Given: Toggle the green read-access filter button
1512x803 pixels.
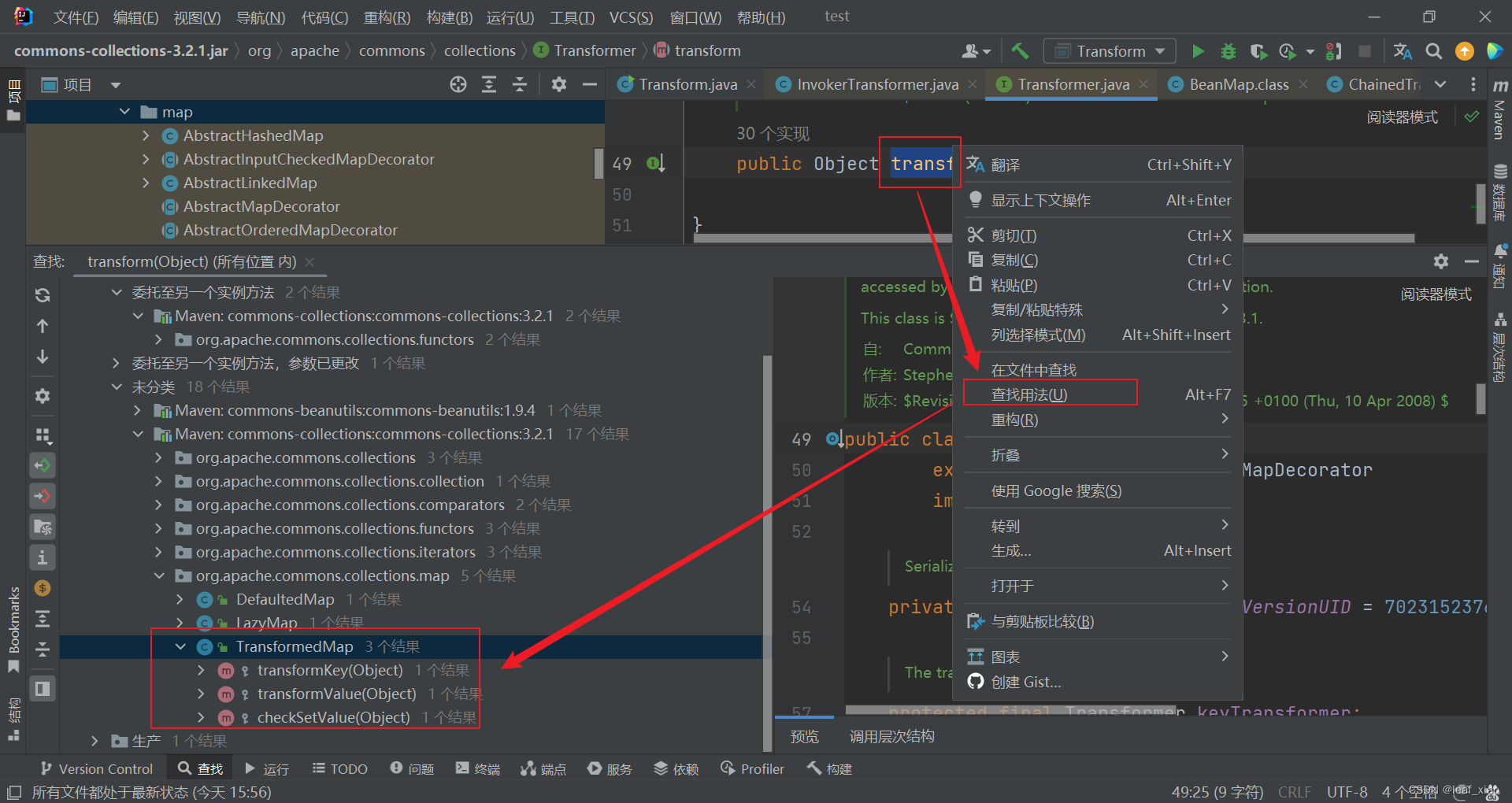Looking at the screenshot, I should pos(43,465).
